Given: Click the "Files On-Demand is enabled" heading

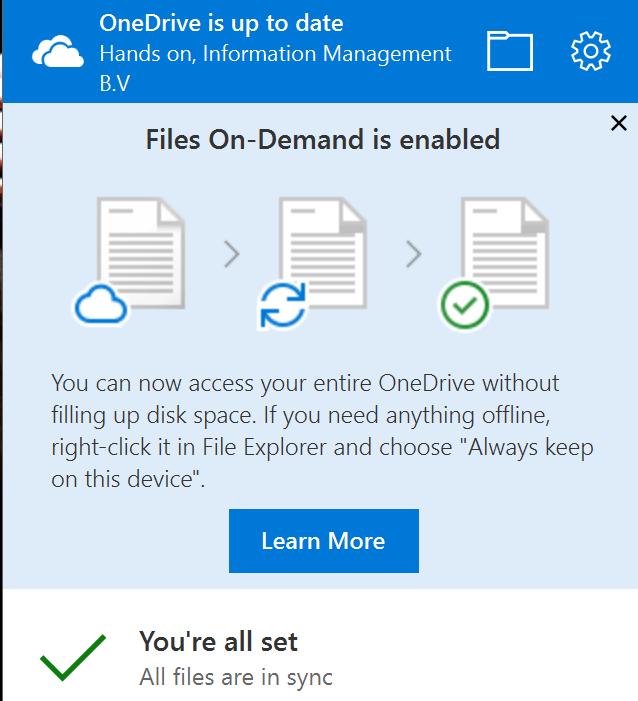Looking at the screenshot, I should [x=323, y=139].
